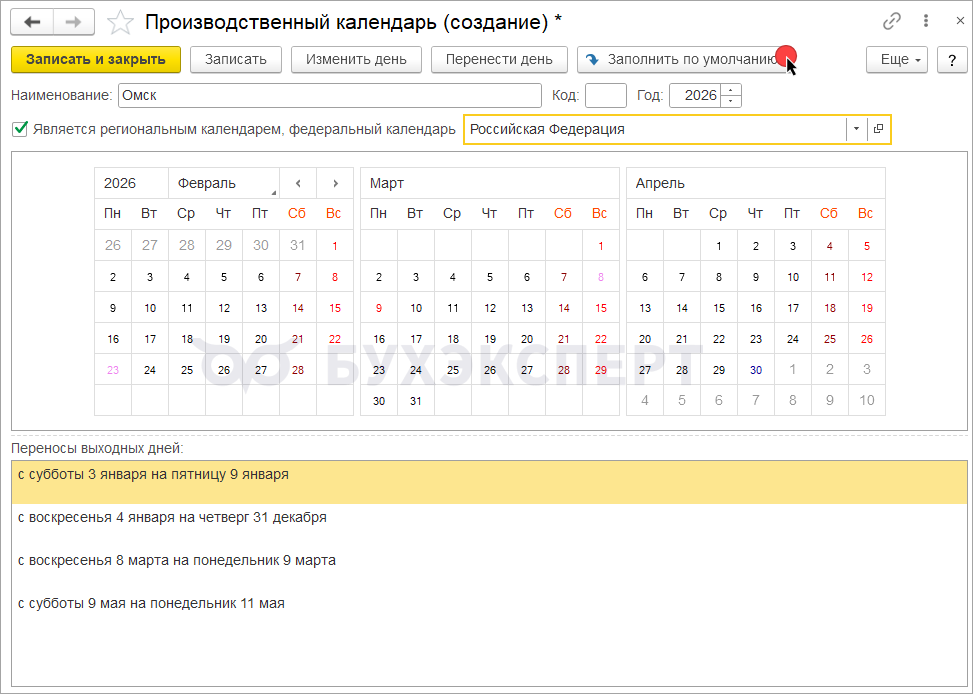The width and height of the screenshot is (973, 694).
Task: Expand the federal calendar dropdown list
Action: tap(856, 129)
